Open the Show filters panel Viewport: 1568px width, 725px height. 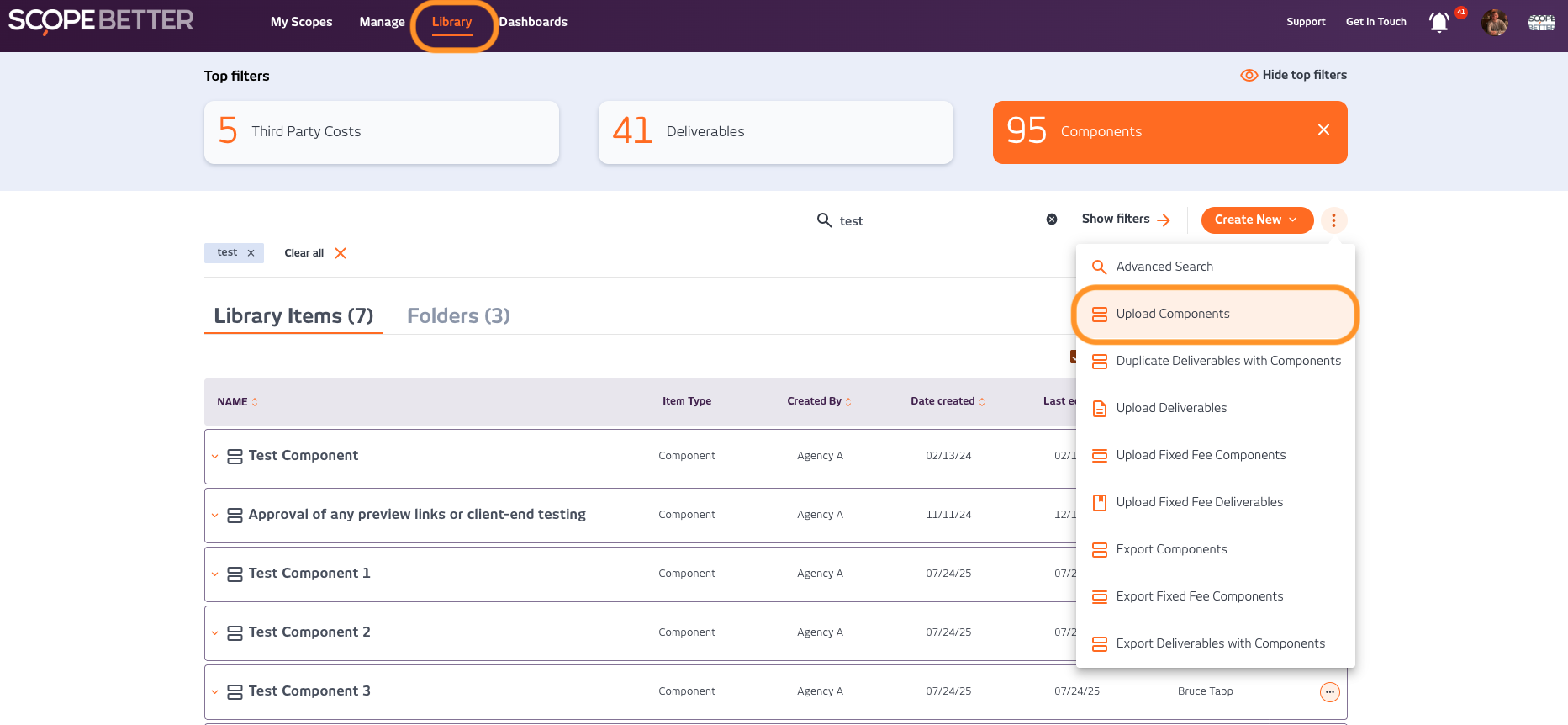1125,220
